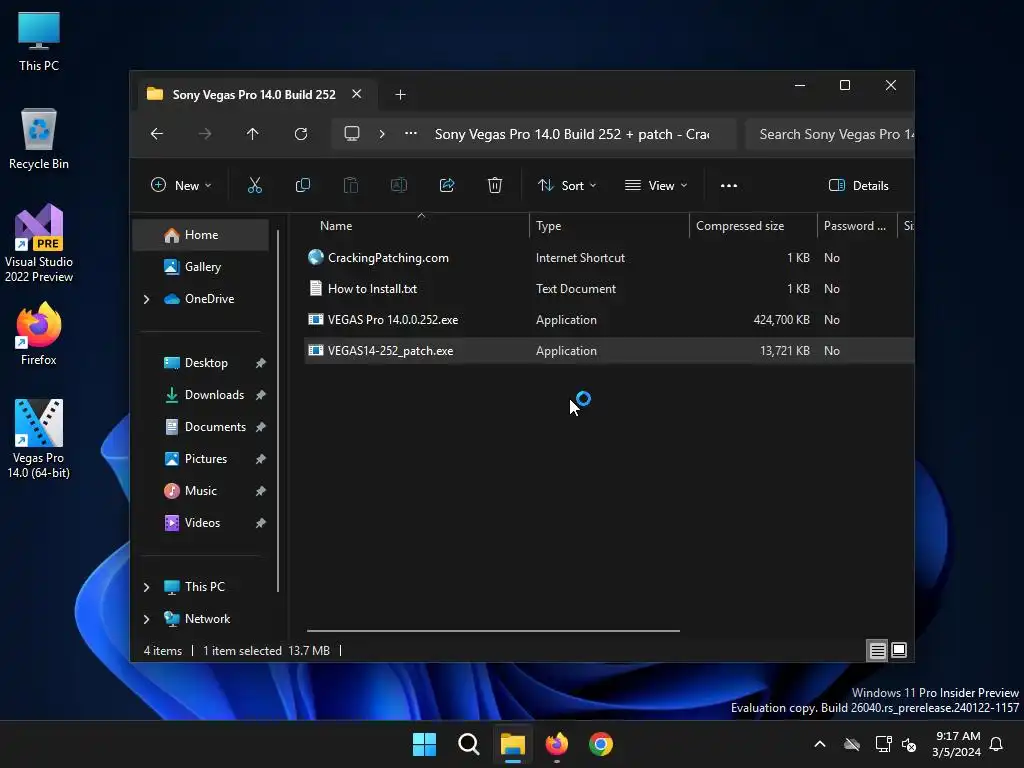Expand Network in navigation pane
Screen dimensions: 1024x768
click(146, 619)
